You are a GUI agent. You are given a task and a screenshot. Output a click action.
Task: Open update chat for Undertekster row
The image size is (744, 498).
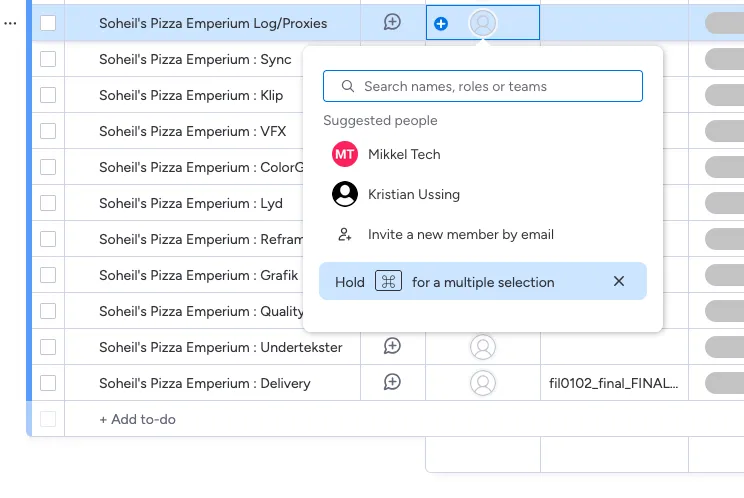392,346
